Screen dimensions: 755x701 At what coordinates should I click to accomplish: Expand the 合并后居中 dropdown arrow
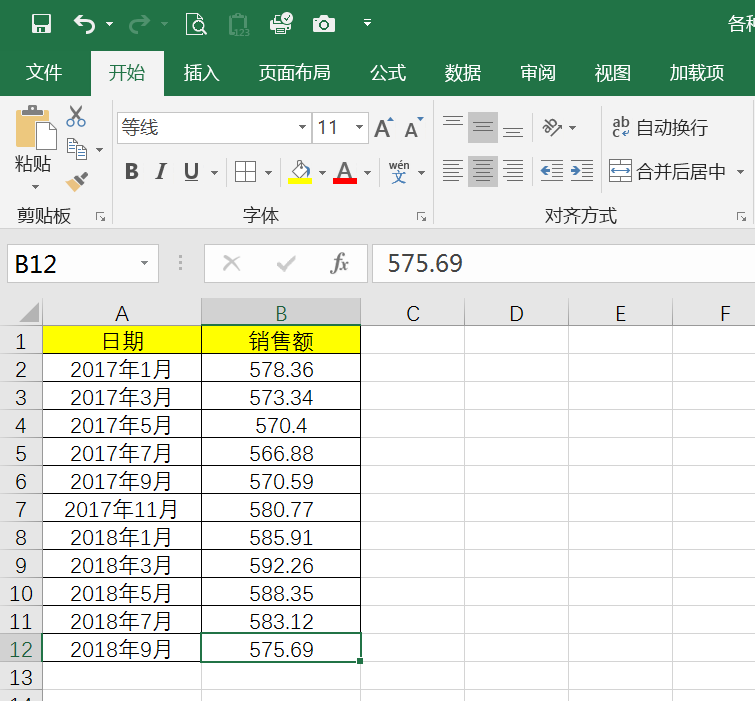tap(741, 172)
